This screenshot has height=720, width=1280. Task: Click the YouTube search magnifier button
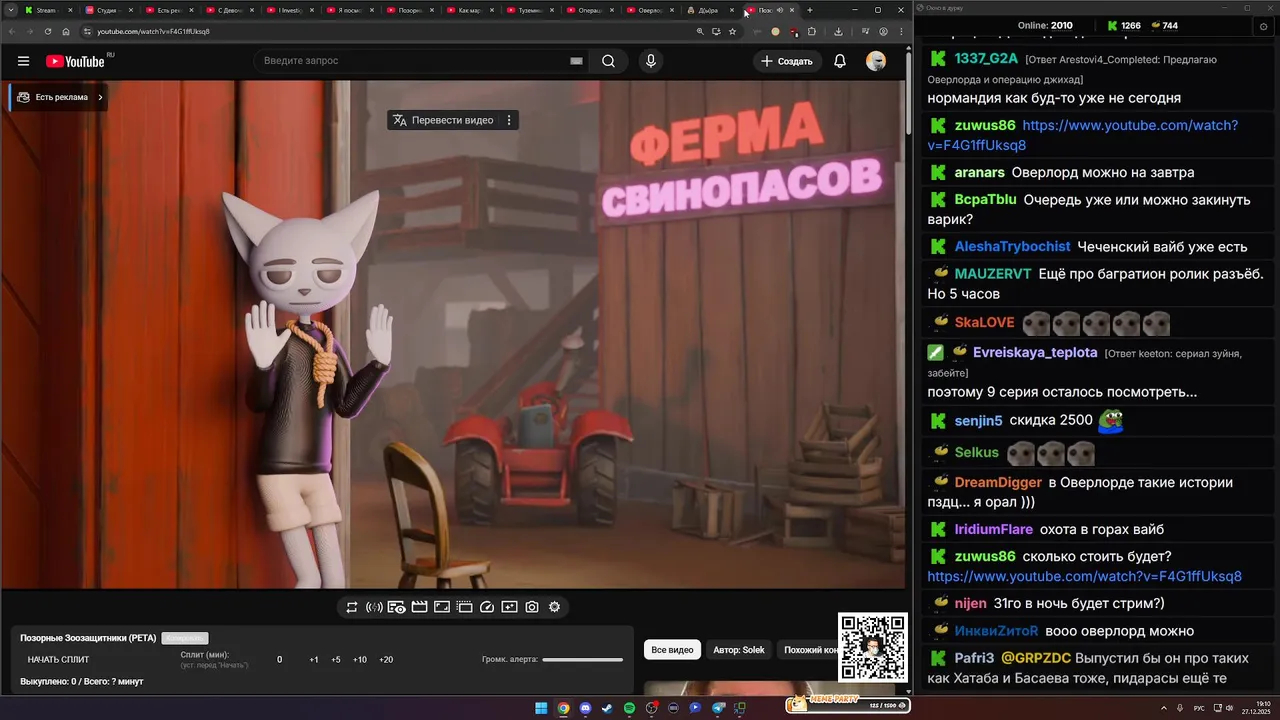tap(608, 61)
